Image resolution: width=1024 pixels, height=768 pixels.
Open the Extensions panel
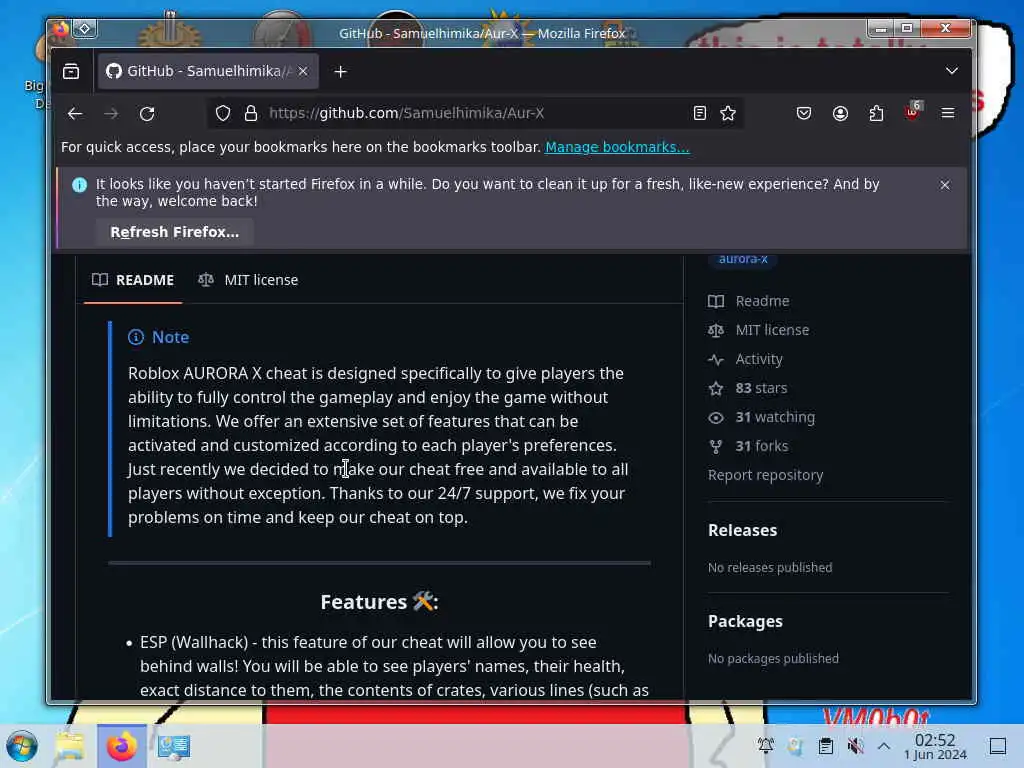(x=876, y=113)
